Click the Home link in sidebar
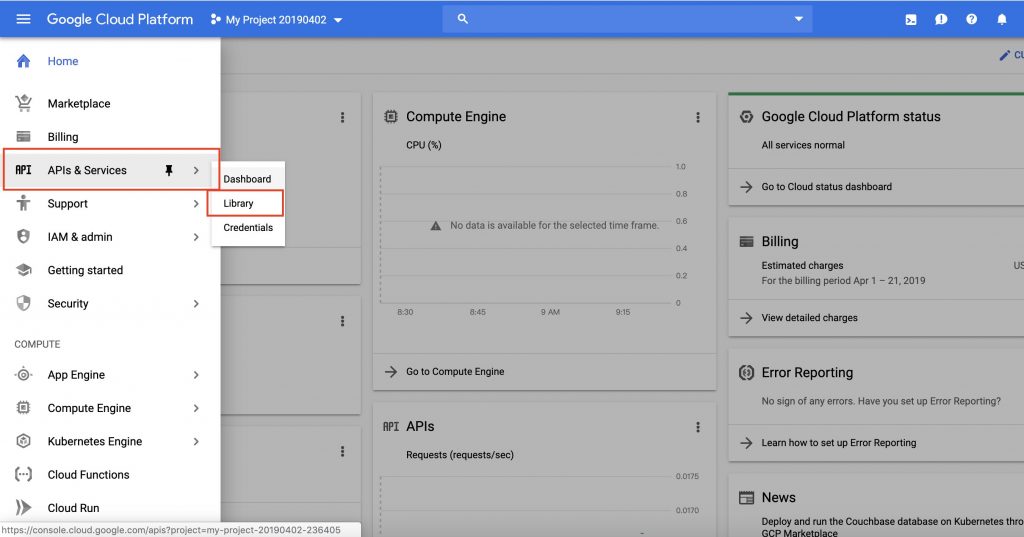Image resolution: width=1024 pixels, height=537 pixels. click(x=63, y=61)
